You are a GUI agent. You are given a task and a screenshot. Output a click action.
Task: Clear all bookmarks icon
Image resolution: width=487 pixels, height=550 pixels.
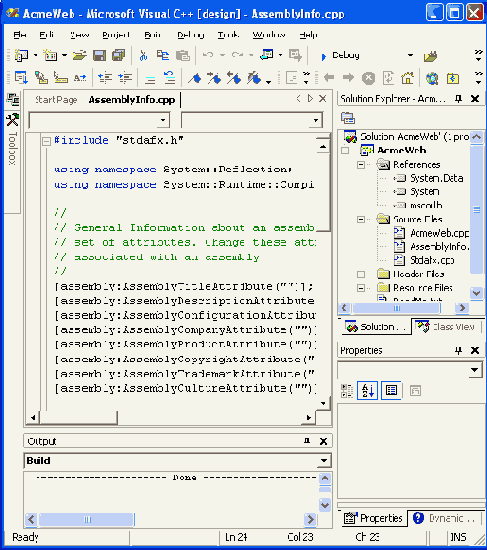pyautogui.click(x=254, y=78)
